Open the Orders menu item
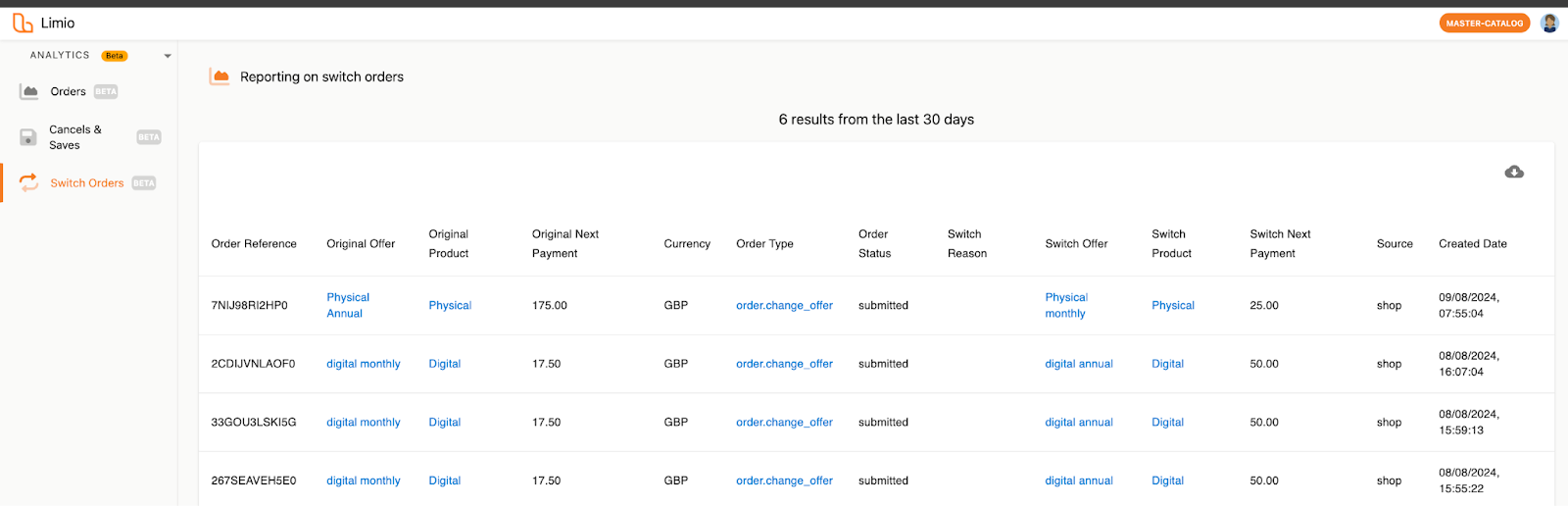This screenshot has width=1568, height=506. pos(68,91)
